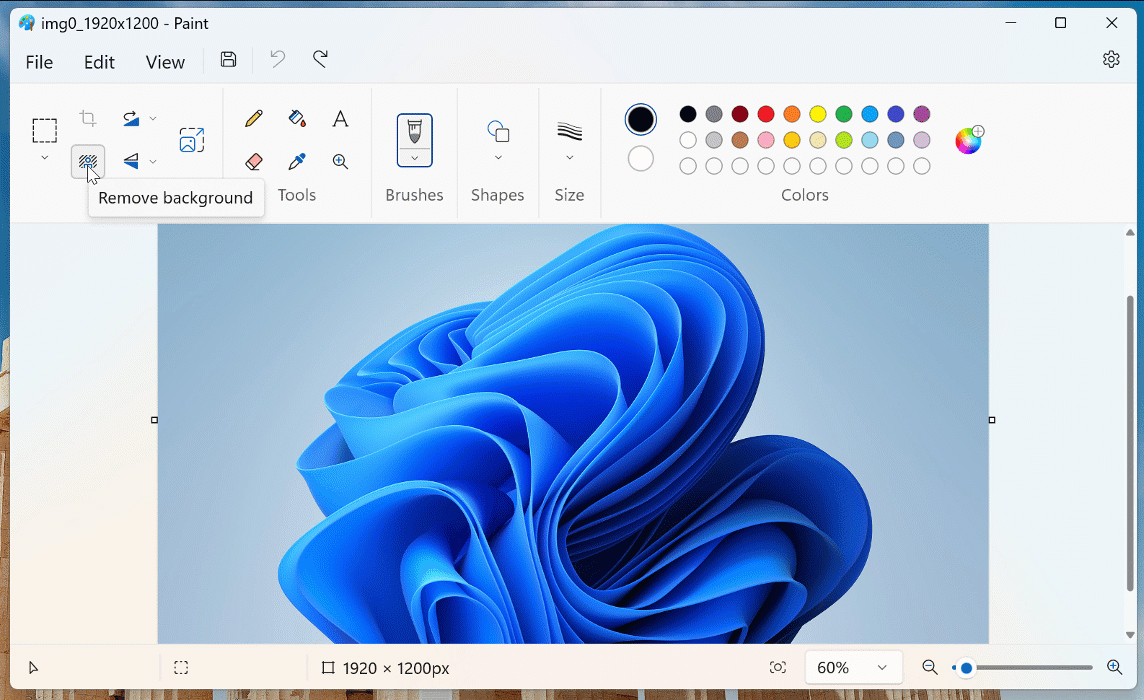Viewport: 1144px width, 700px height.
Task: Open the File menu
Action: coord(39,62)
